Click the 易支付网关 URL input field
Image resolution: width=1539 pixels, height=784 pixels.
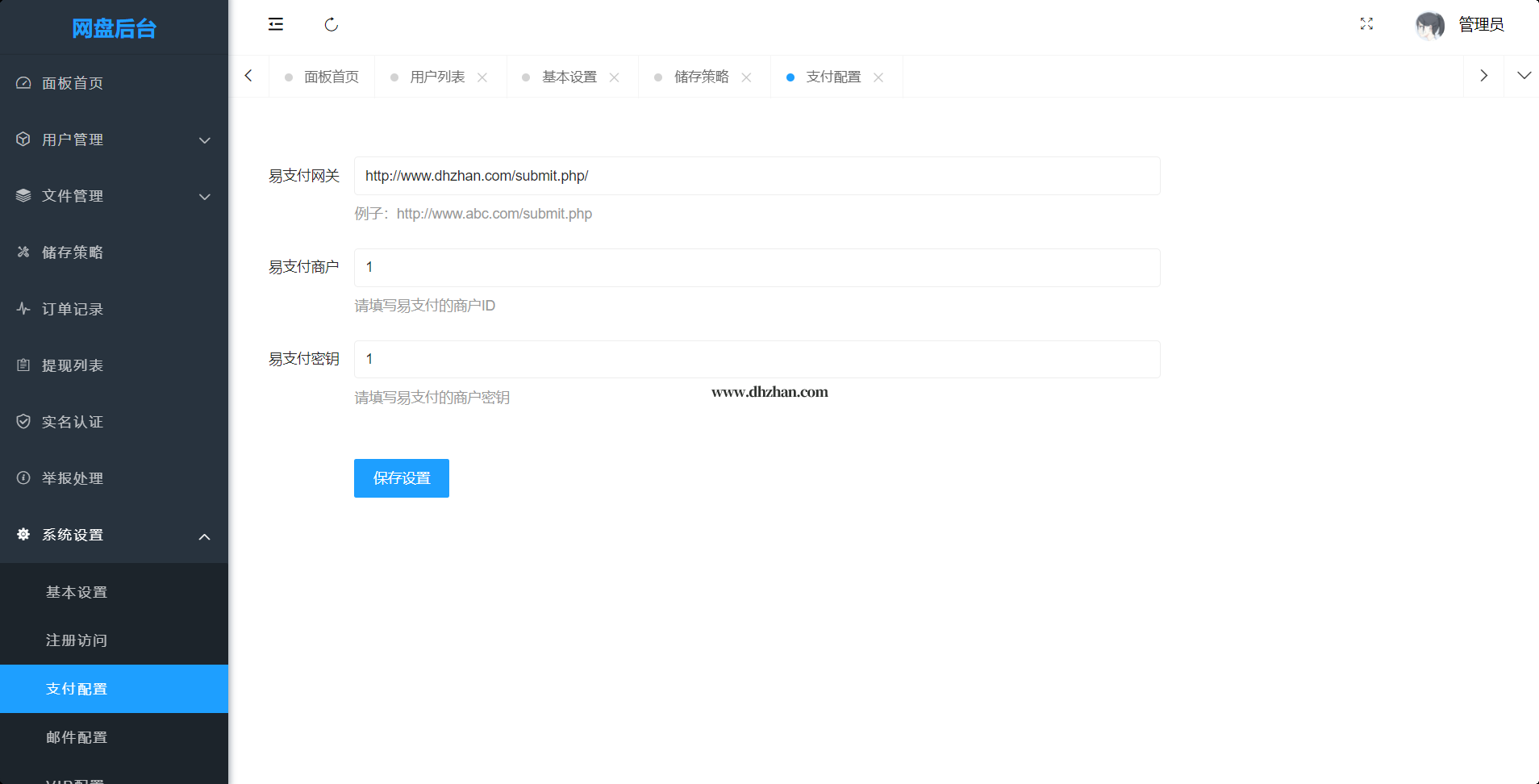(757, 176)
